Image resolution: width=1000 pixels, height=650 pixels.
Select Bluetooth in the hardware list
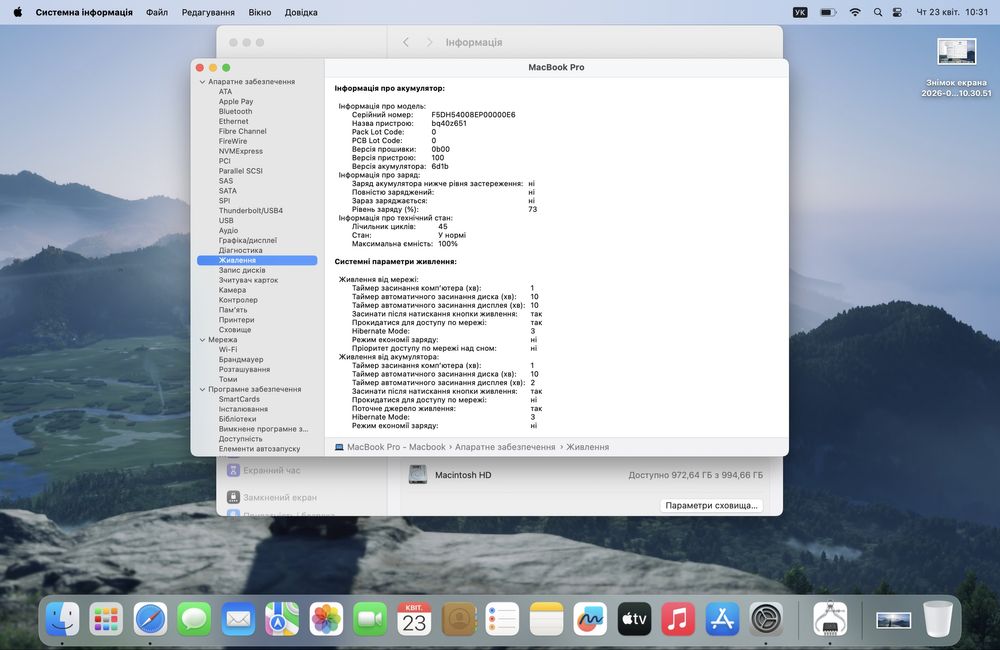235,112
